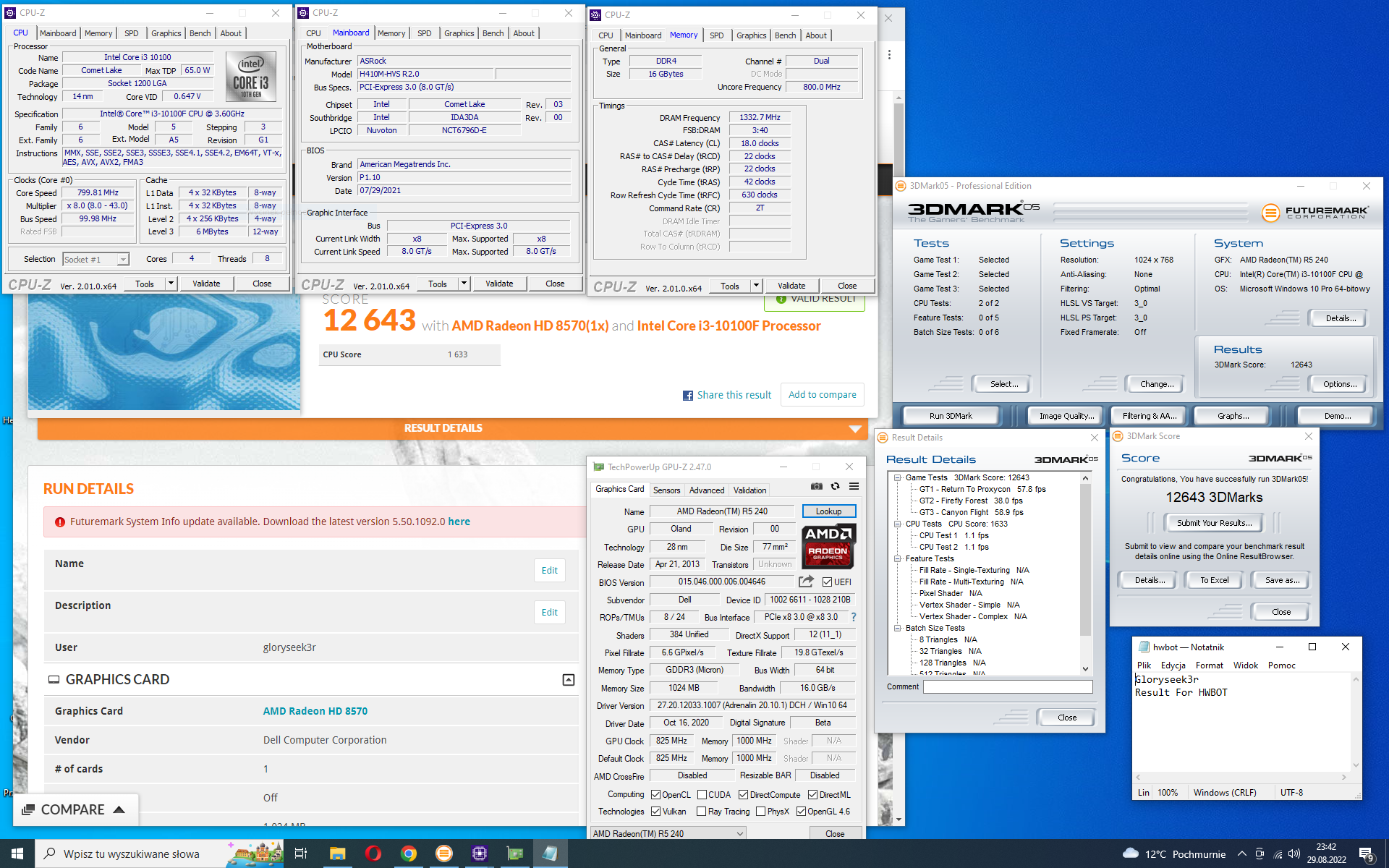This screenshot has height=868, width=1389.
Task: Toggle the OpenGL 4.6 checkbox
Action: [x=801, y=812]
